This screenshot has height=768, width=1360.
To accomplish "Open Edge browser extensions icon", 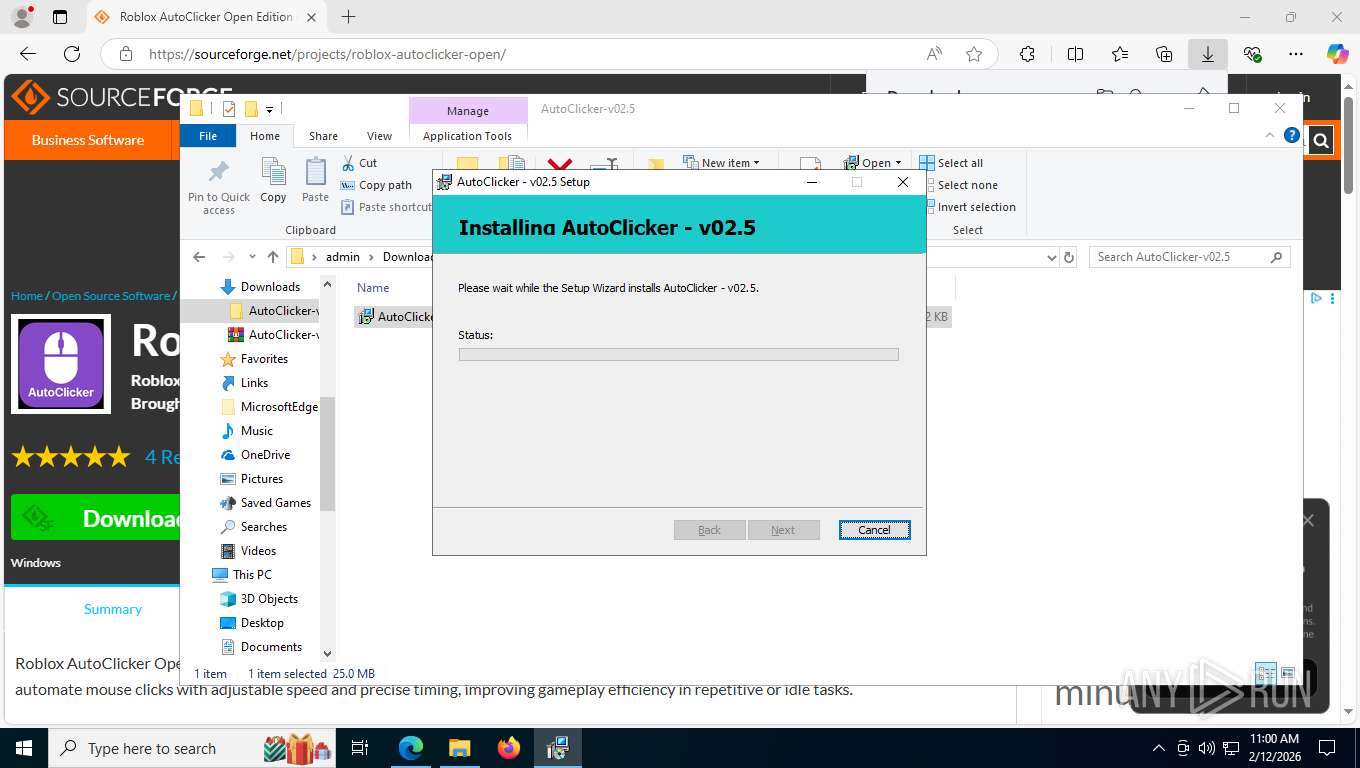I will point(1027,54).
